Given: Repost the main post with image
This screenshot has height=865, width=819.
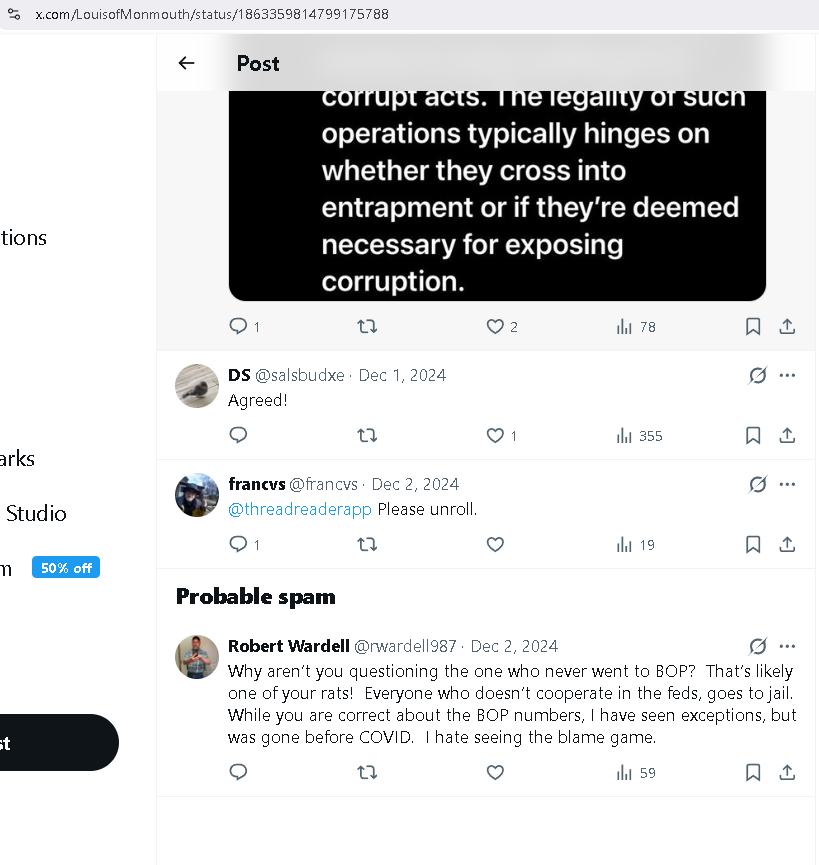Looking at the screenshot, I should [367, 327].
